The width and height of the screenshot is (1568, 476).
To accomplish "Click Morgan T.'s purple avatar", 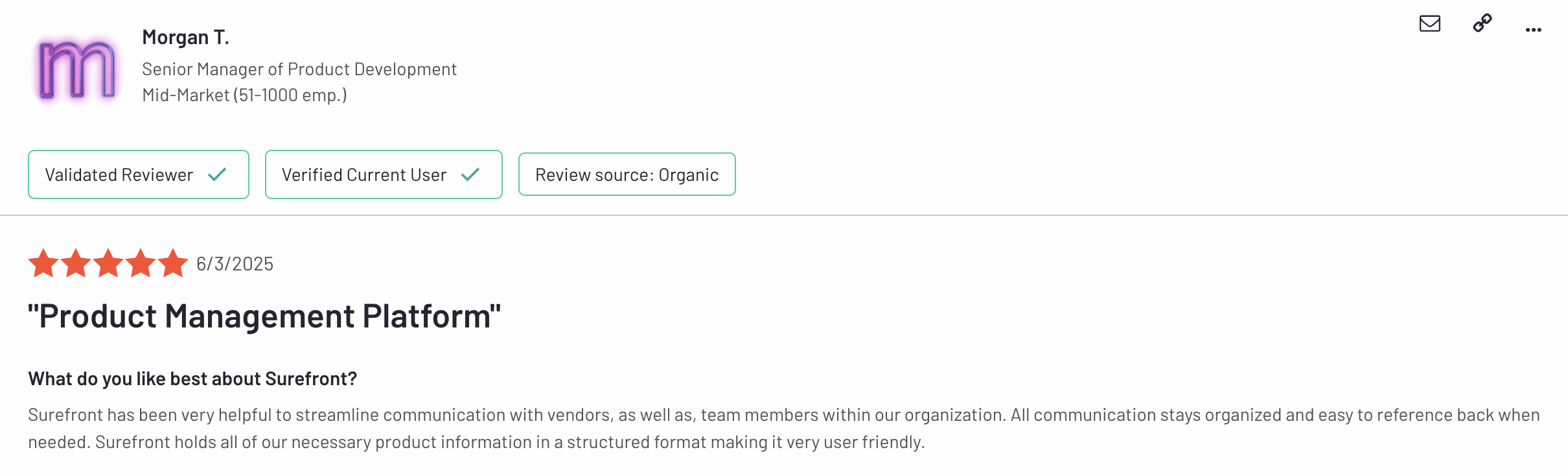I will point(77,70).
